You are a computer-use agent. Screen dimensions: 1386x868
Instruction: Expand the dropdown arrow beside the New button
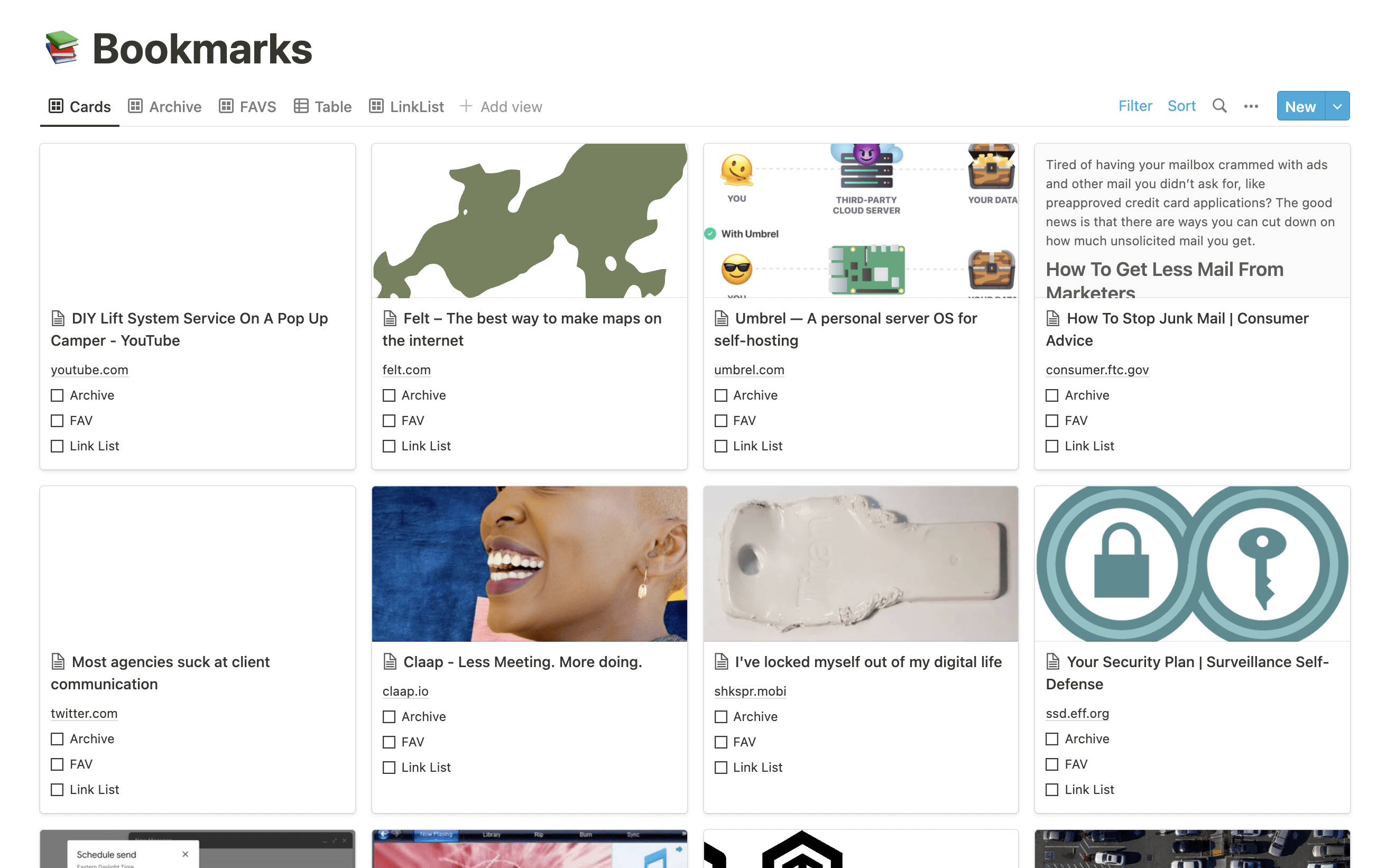[x=1337, y=106]
